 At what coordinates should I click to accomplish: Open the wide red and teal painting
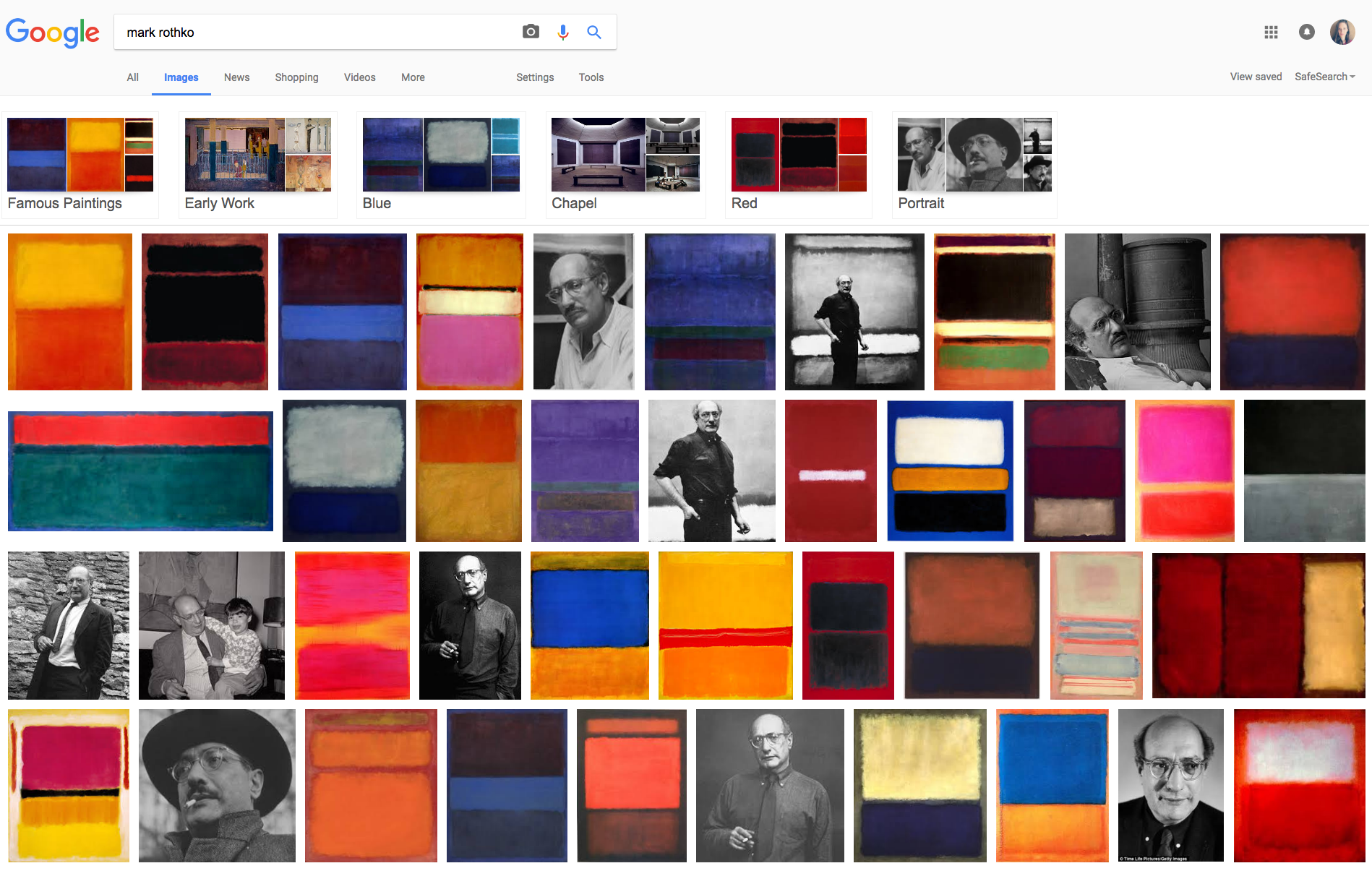pos(140,471)
